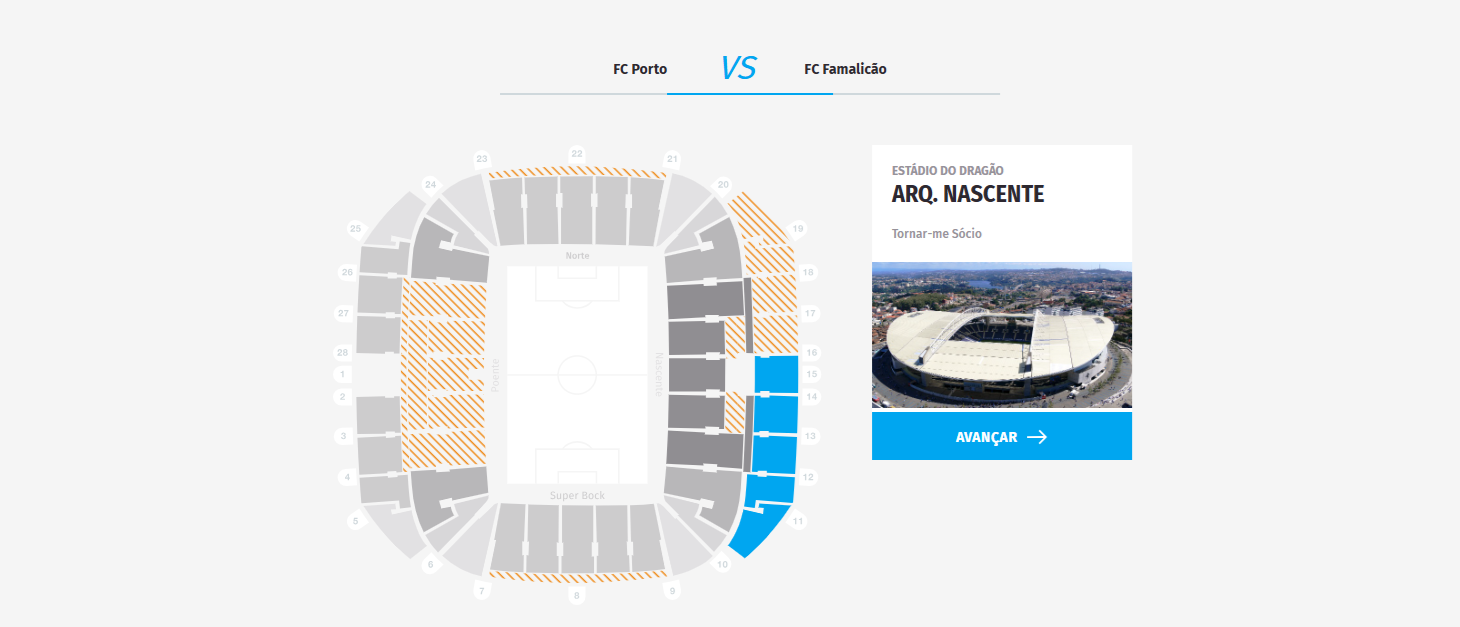Click the FC Famalicão team name
The height and width of the screenshot is (627, 1460).
click(x=845, y=69)
